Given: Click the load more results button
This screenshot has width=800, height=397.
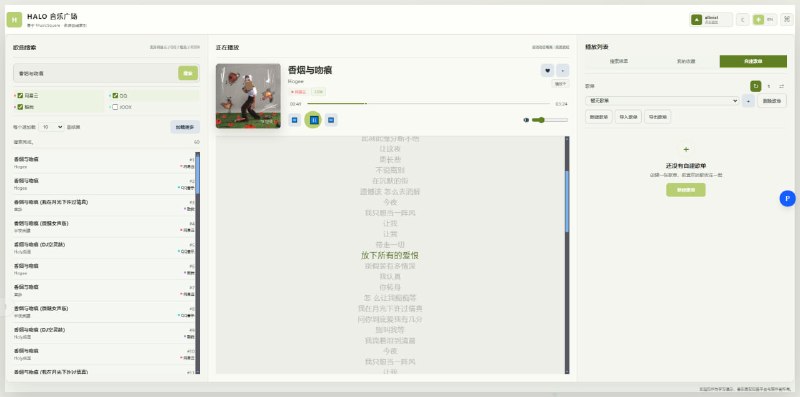Looking at the screenshot, I should tap(185, 127).
